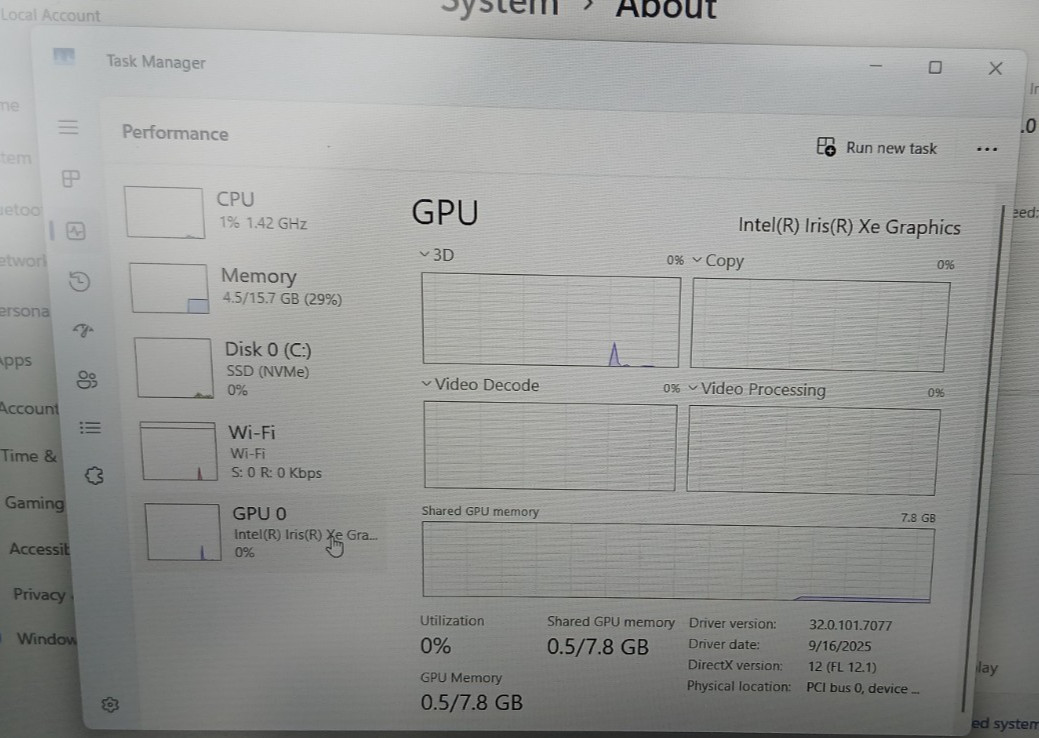Open Windows Update in Settings sidebar
Viewport: 1039px width, 738px height.
coord(46,639)
